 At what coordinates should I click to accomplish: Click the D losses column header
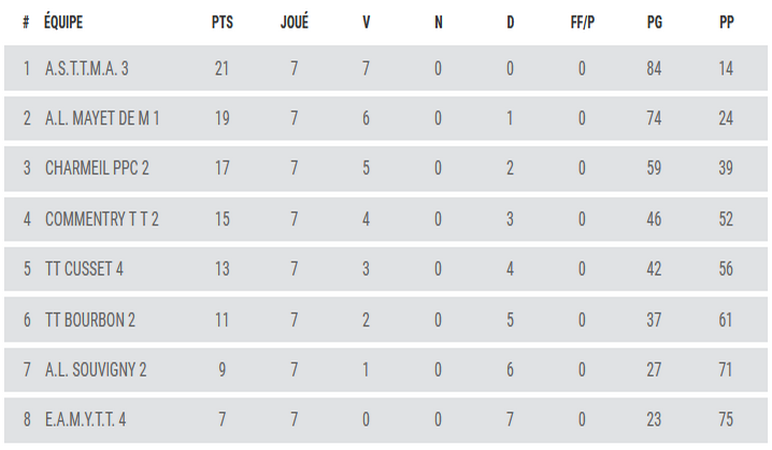tap(510, 22)
